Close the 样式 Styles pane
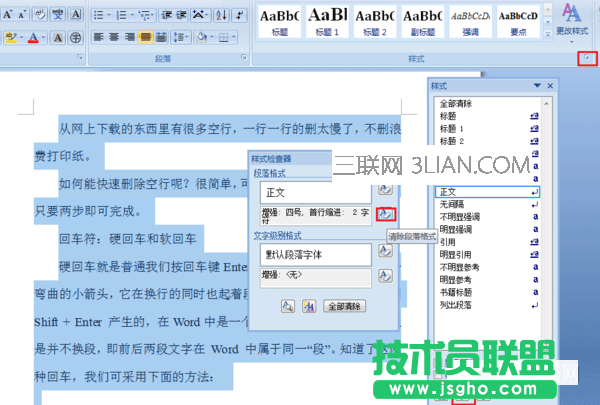Viewport: 600px width, 405px height. coord(550,86)
